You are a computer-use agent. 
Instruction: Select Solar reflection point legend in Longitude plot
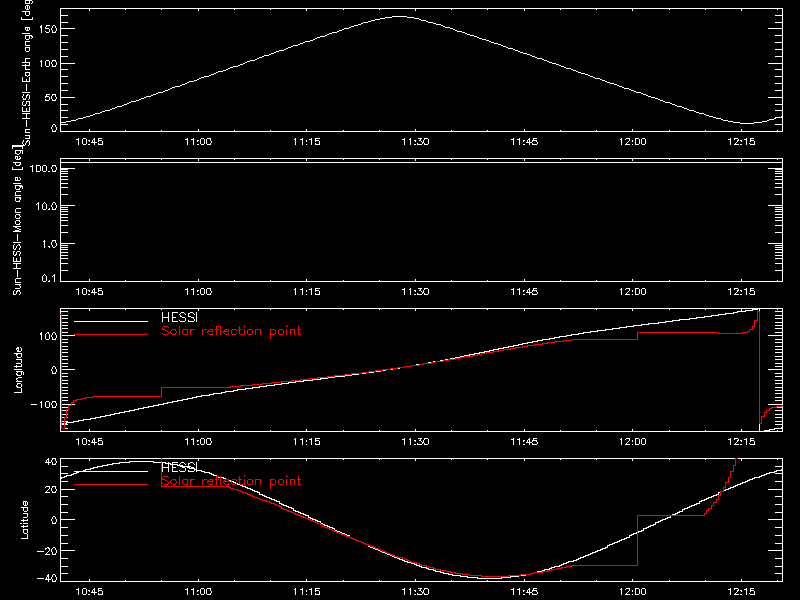point(231,331)
